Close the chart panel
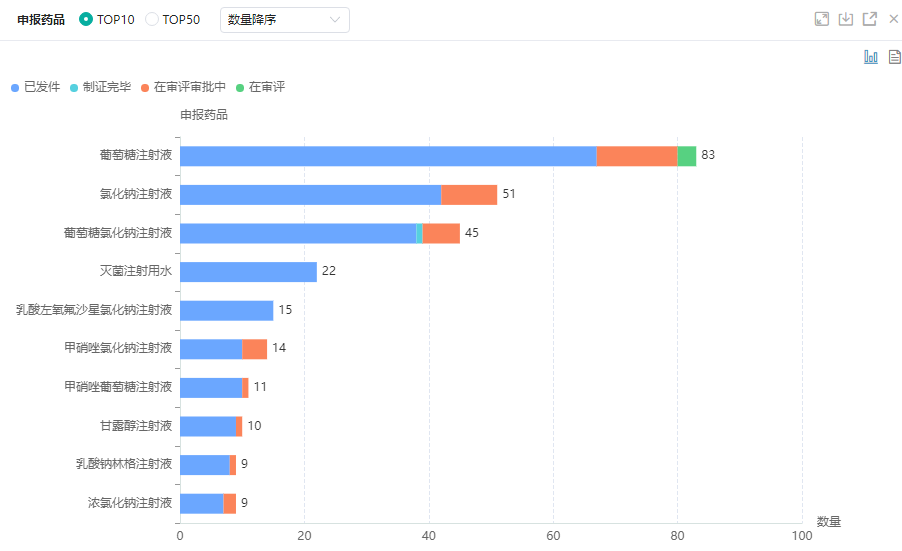Screen dimensions: 902x551 pyautogui.click(x=894, y=19)
